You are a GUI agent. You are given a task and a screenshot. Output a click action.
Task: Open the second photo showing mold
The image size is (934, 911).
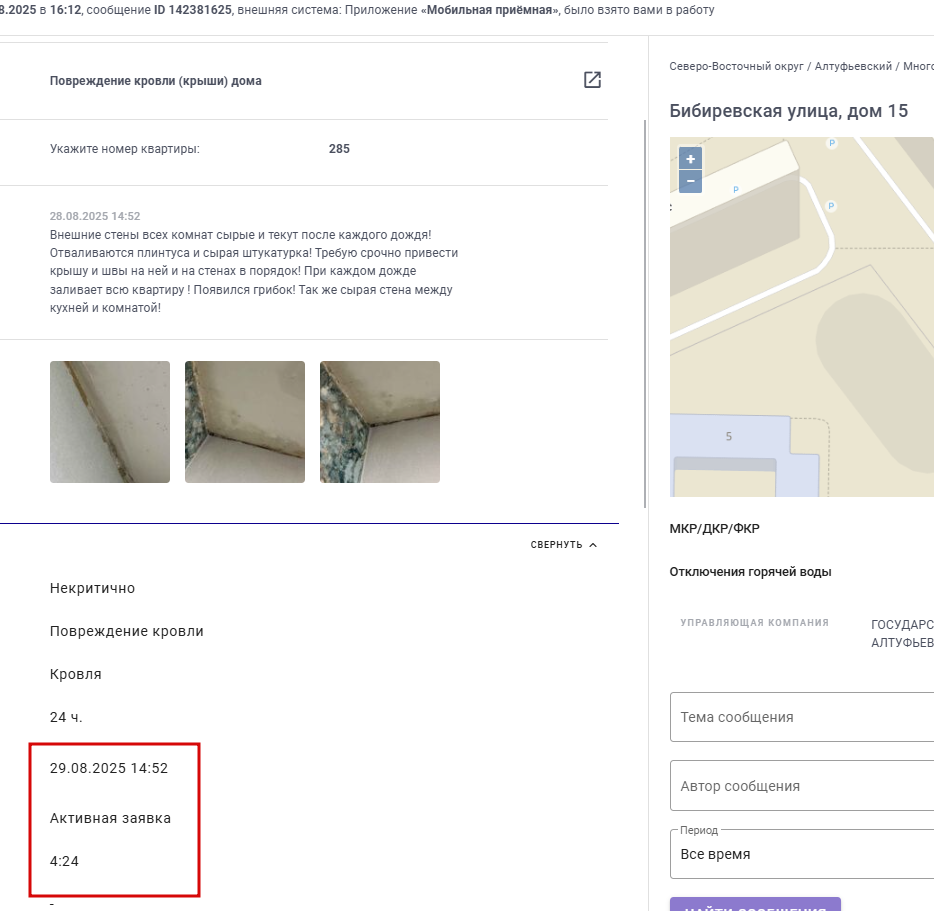click(245, 422)
